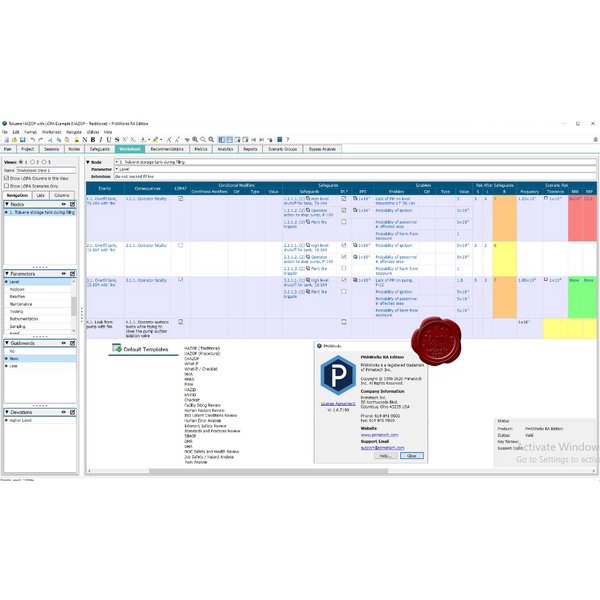This screenshot has height=600, width=600.
Task: Select Views radio button 2
Action: click(x=37, y=161)
